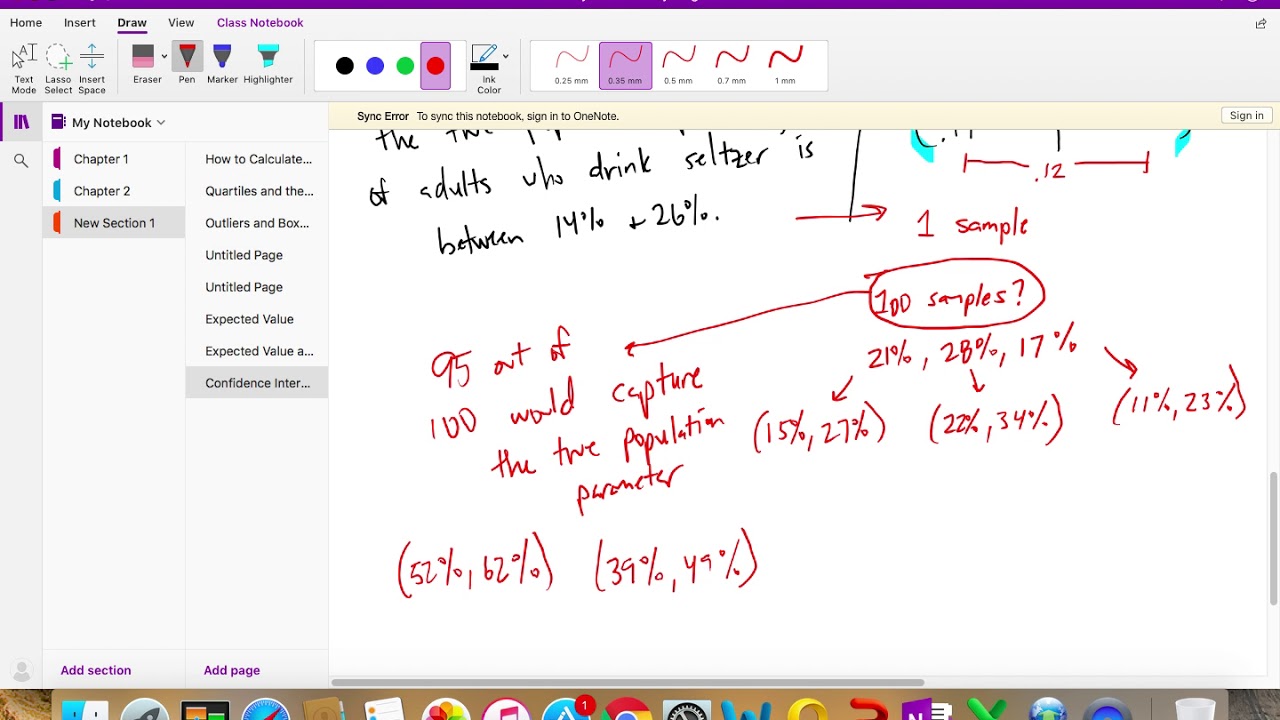Click the vertical scrollbar thumb
Screen dimensions: 1280x720
[1273, 538]
